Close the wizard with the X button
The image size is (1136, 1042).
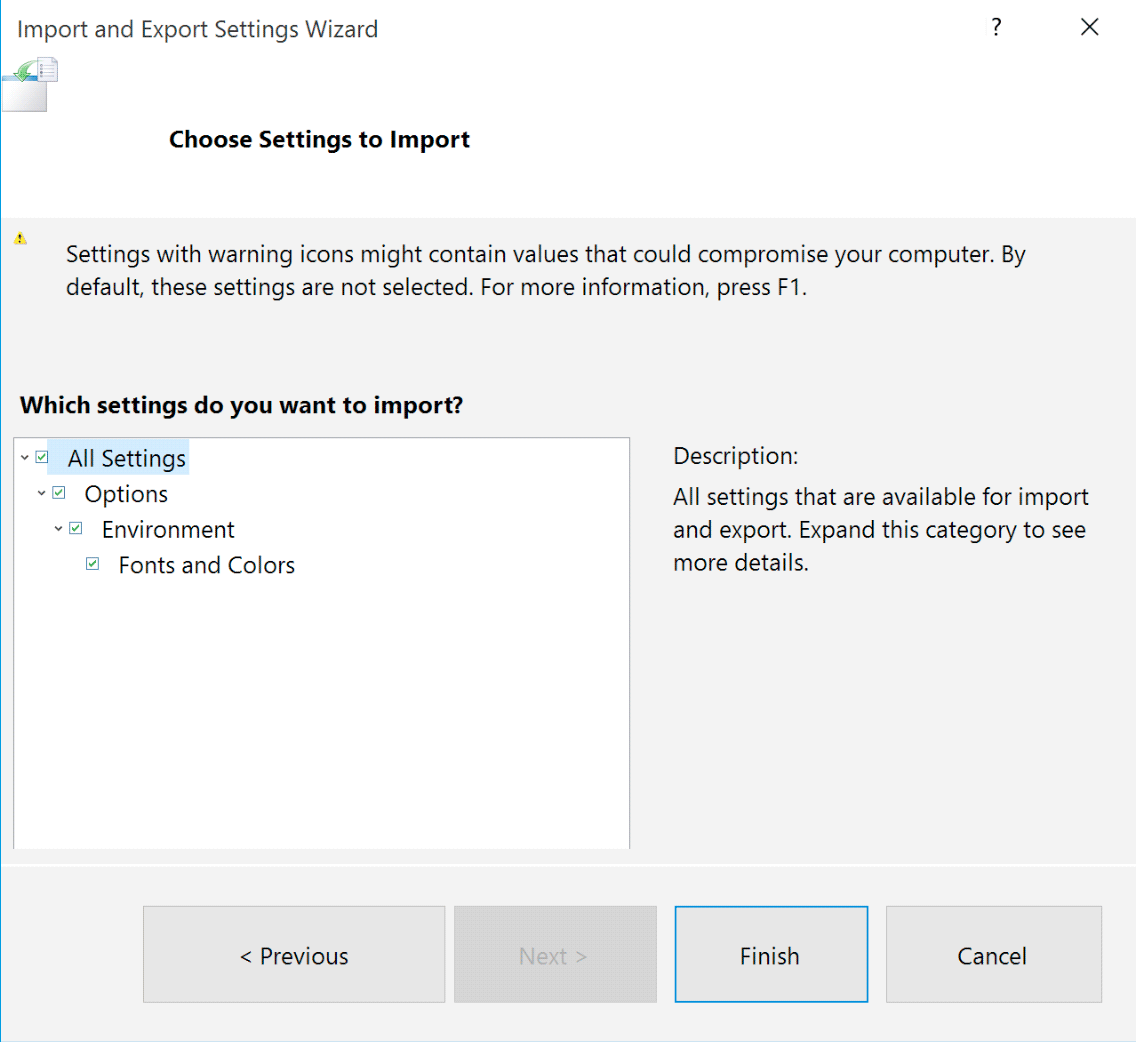pos(1090,28)
